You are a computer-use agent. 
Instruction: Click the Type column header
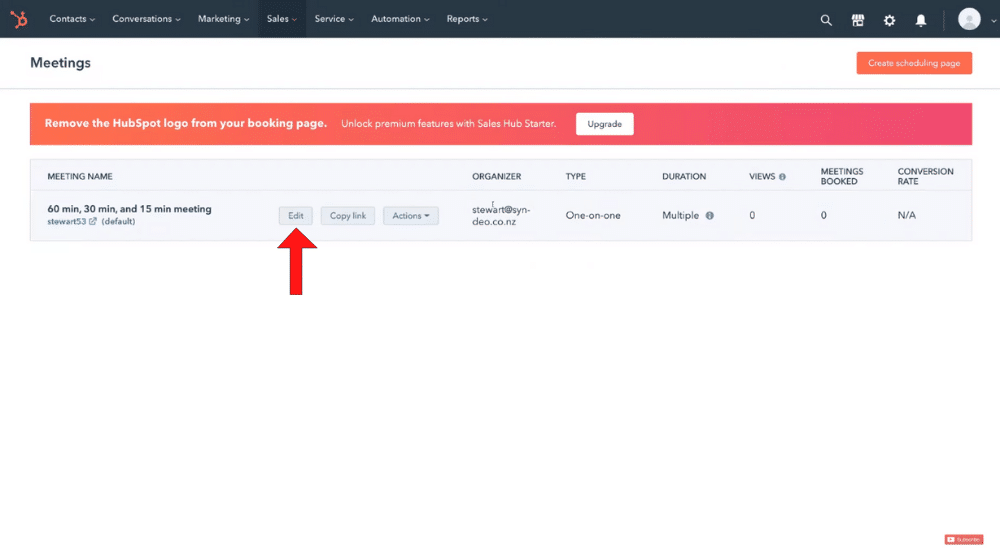(575, 177)
